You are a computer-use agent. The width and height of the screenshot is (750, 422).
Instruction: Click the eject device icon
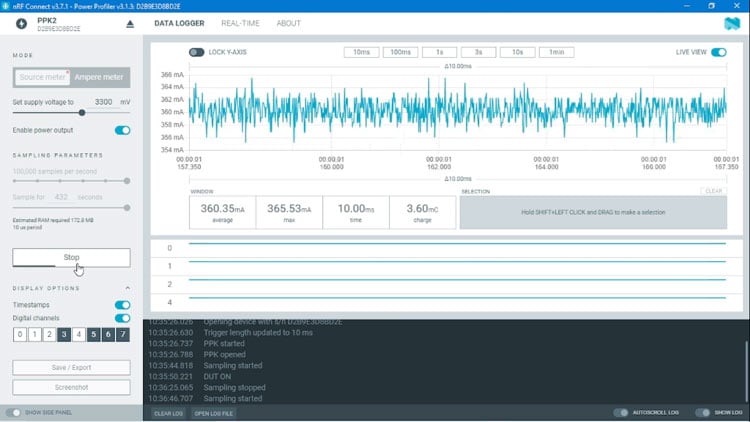(x=129, y=24)
